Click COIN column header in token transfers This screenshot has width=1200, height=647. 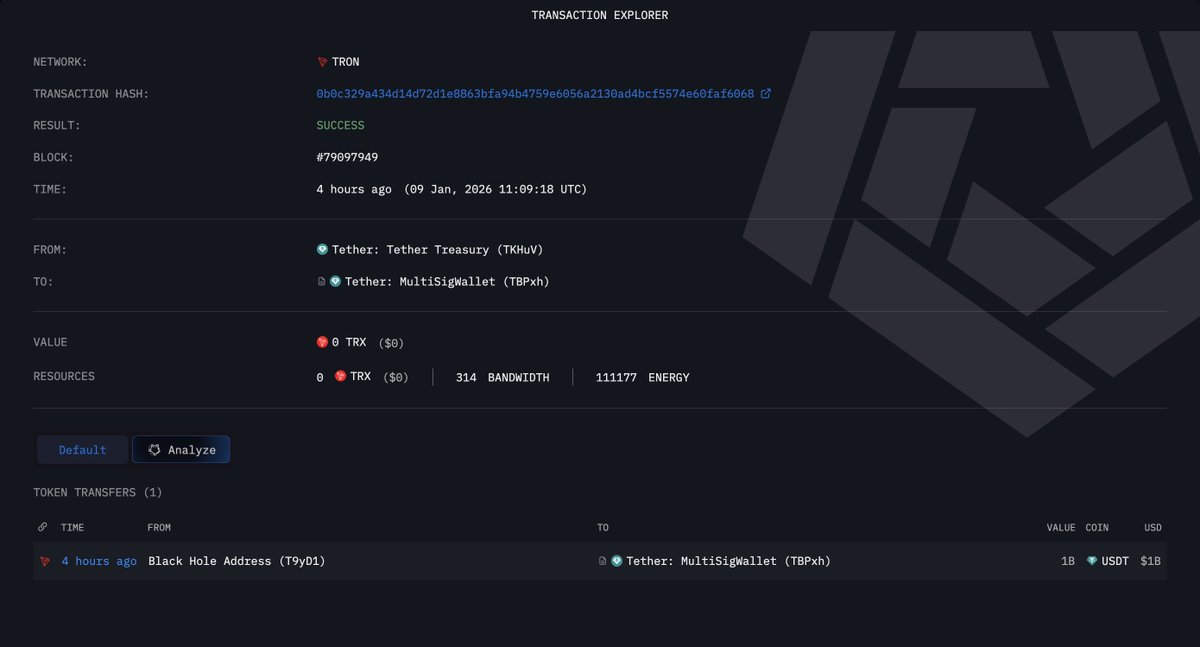(x=1097, y=527)
